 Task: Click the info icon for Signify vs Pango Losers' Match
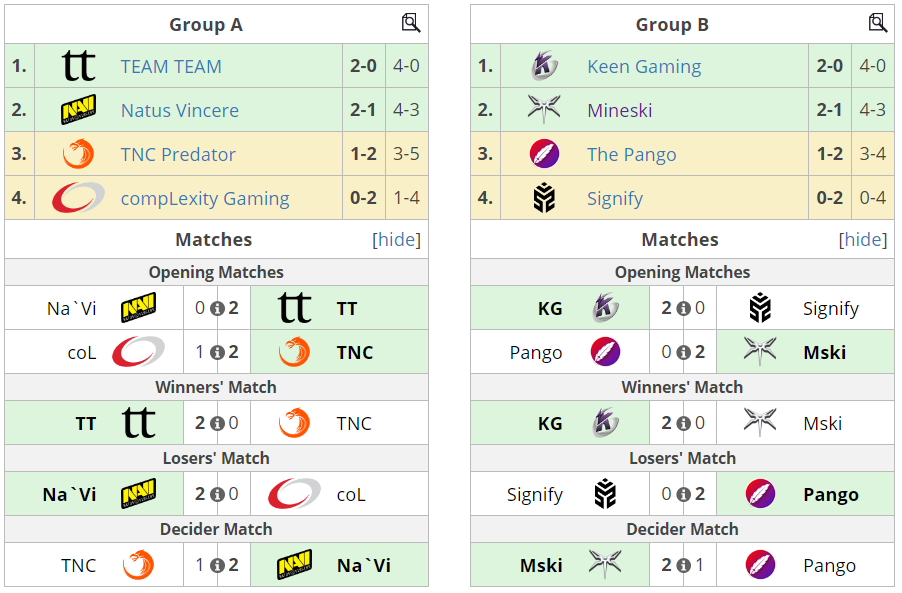click(683, 495)
